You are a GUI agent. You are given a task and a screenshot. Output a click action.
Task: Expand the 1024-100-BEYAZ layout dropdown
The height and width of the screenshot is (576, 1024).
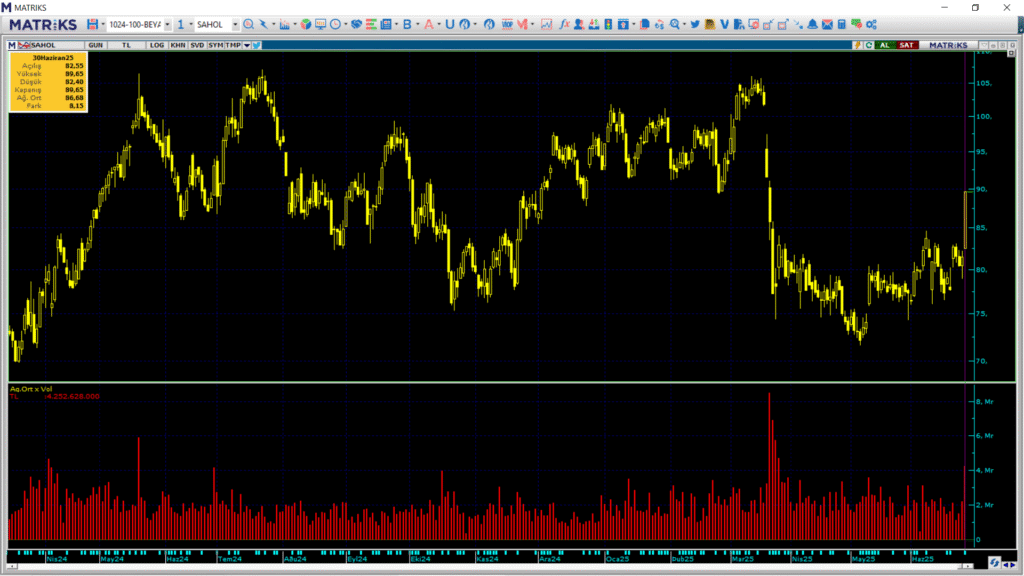[167, 24]
